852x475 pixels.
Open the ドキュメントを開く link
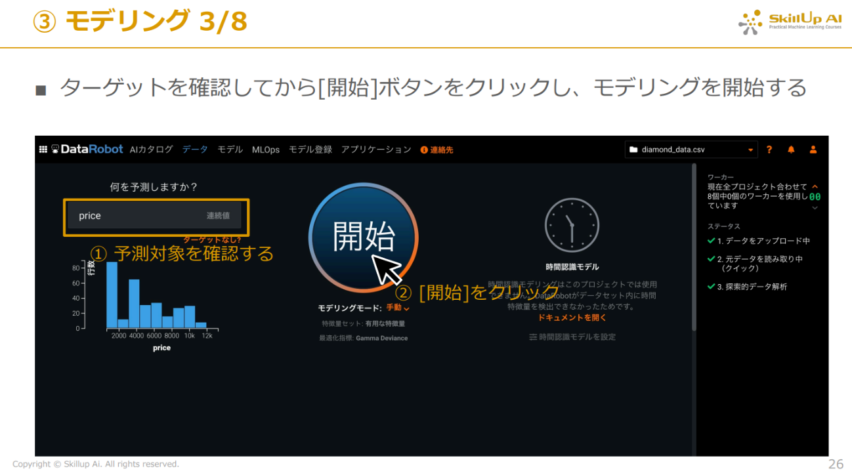pos(572,318)
